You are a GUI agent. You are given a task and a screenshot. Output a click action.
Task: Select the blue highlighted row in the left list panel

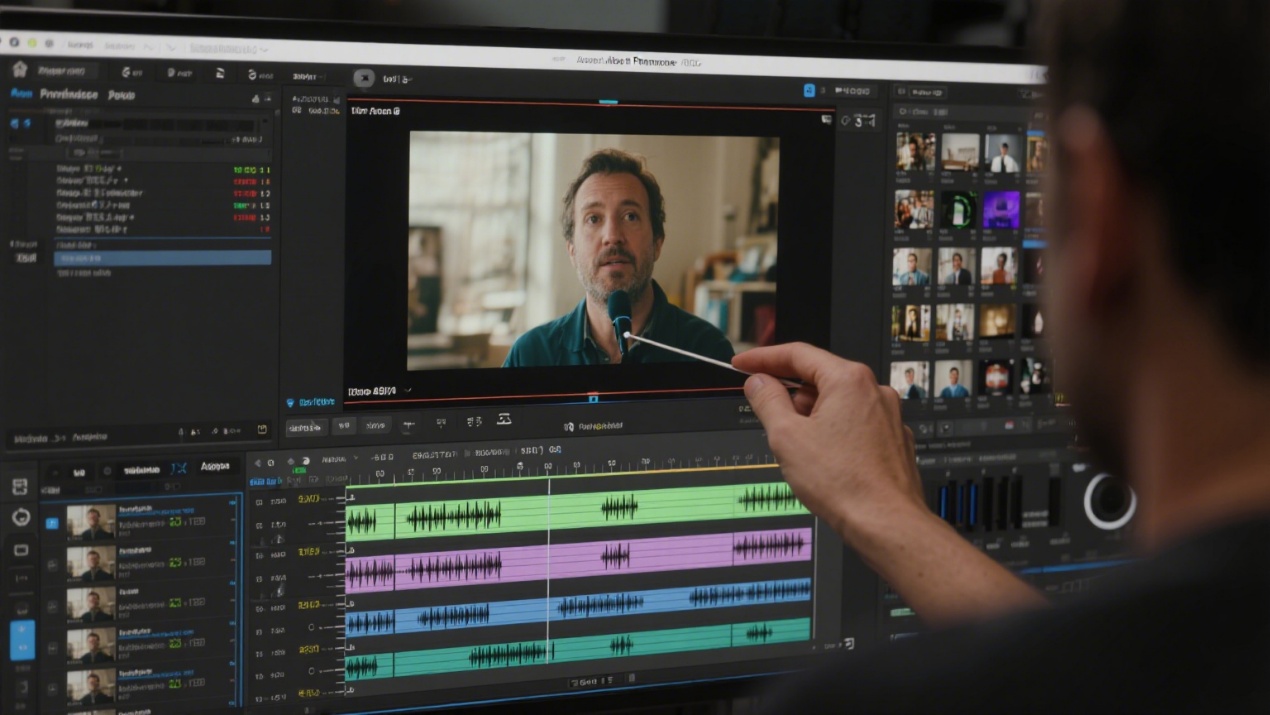(162, 258)
